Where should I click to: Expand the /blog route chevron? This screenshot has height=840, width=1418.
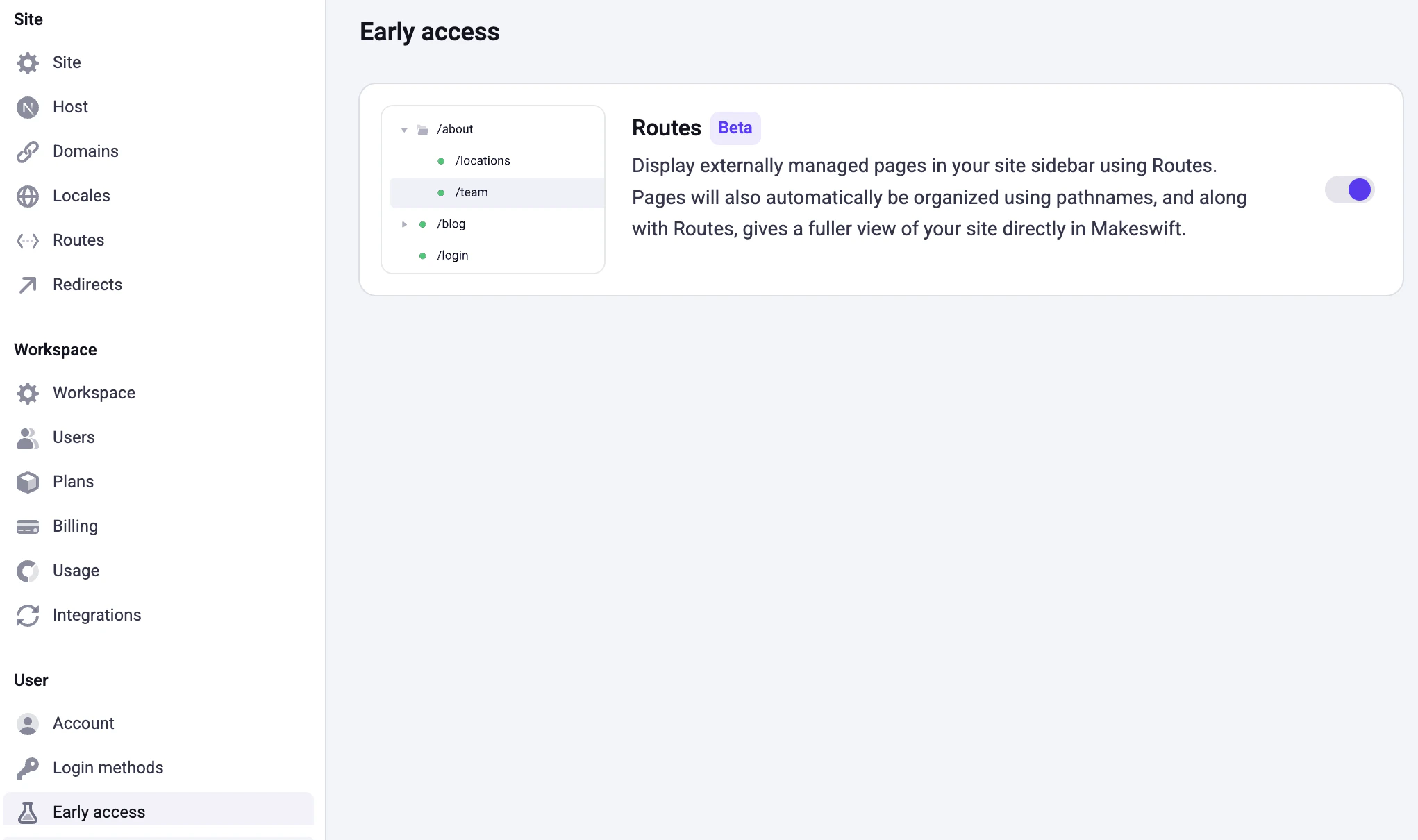(x=405, y=224)
